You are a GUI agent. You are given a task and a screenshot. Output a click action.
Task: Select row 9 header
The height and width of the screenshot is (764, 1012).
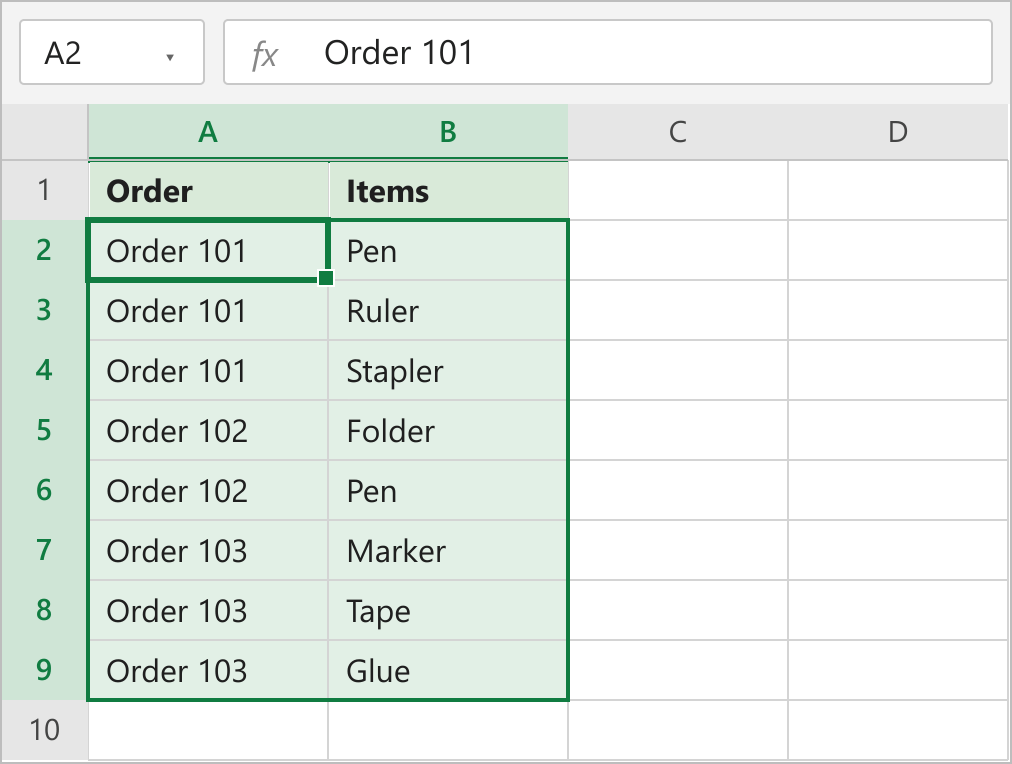point(44,670)
